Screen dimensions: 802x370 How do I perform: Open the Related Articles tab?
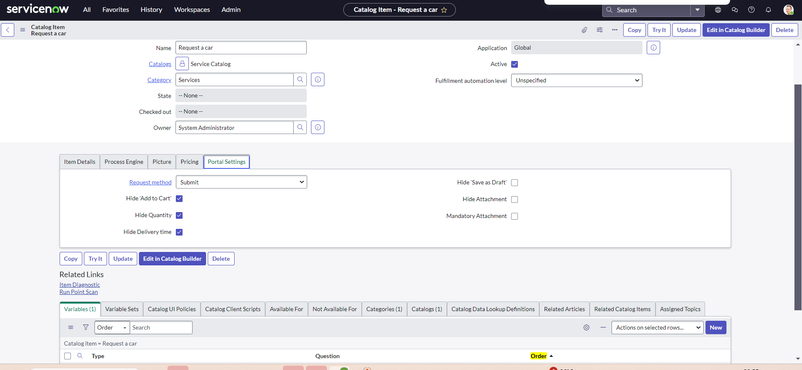pyautogui.click(x=564, y=309)
